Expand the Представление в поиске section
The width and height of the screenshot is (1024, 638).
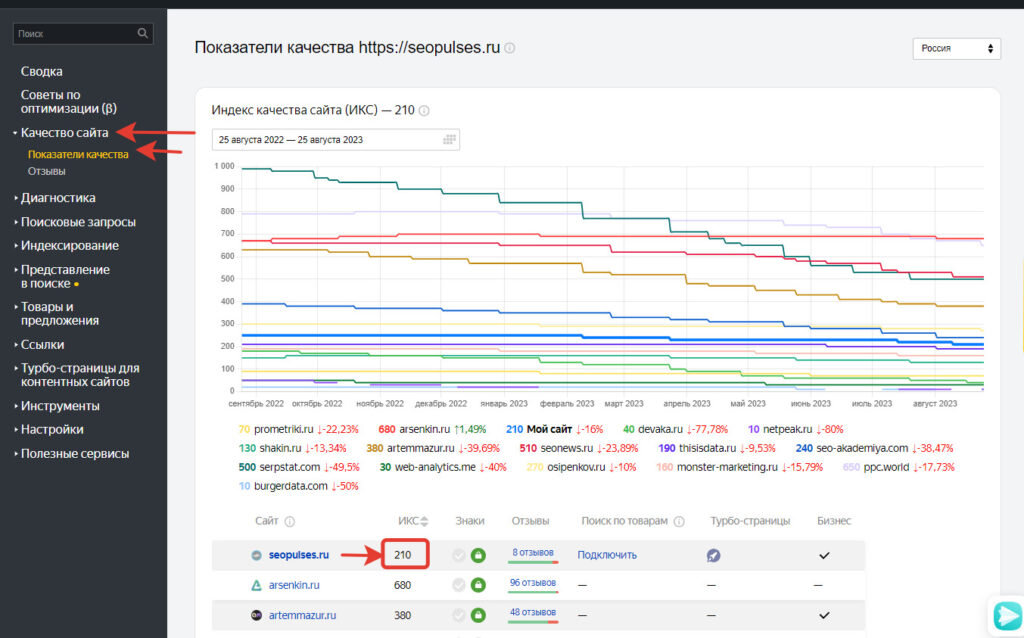click(65, 276)
